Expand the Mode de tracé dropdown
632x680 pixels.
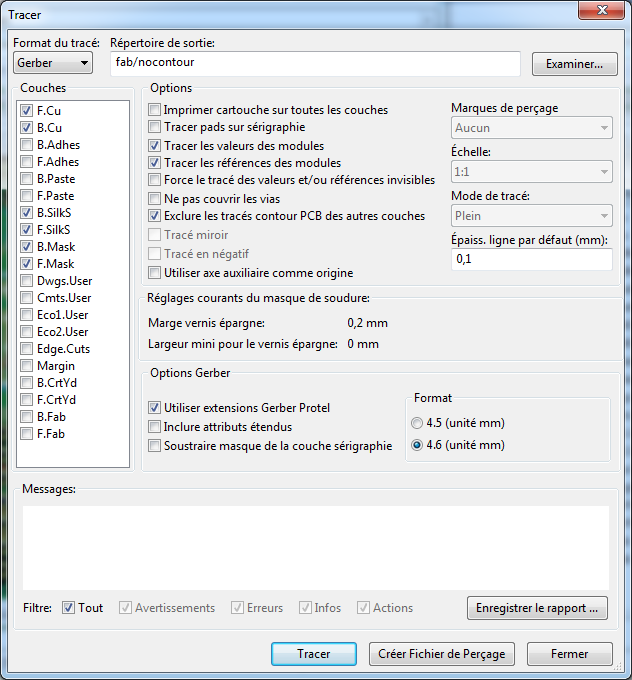[x=531, y=216]
